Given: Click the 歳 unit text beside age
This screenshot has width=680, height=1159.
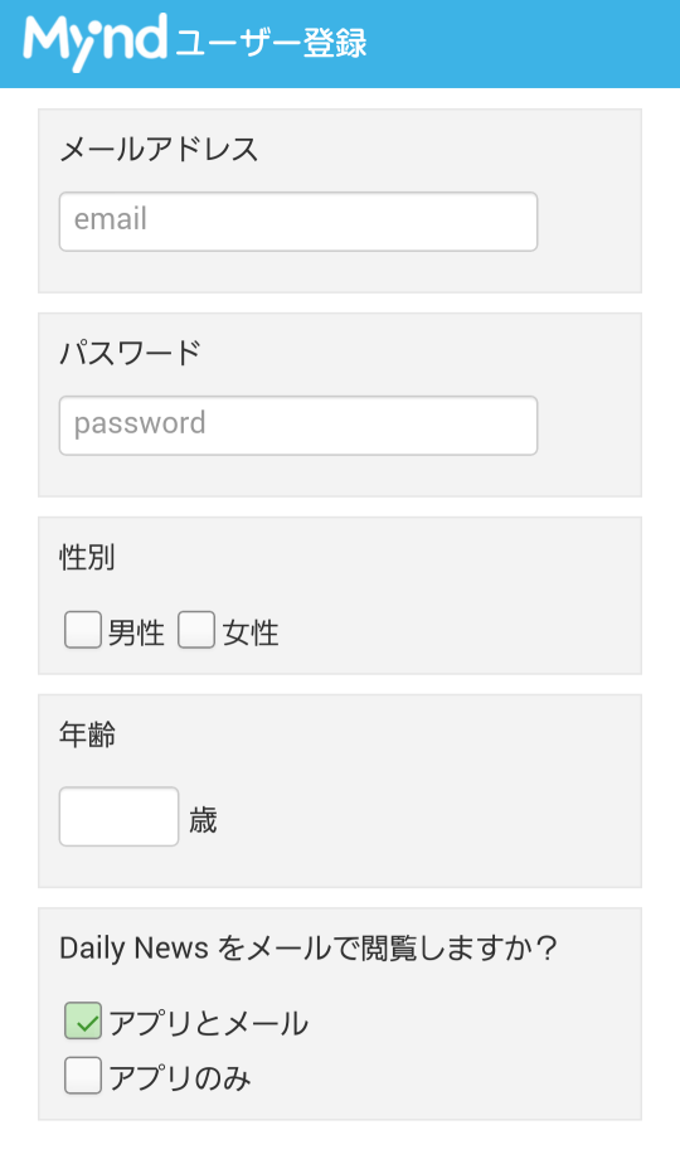Looking at the screenshot, I should tap(203, 820).
